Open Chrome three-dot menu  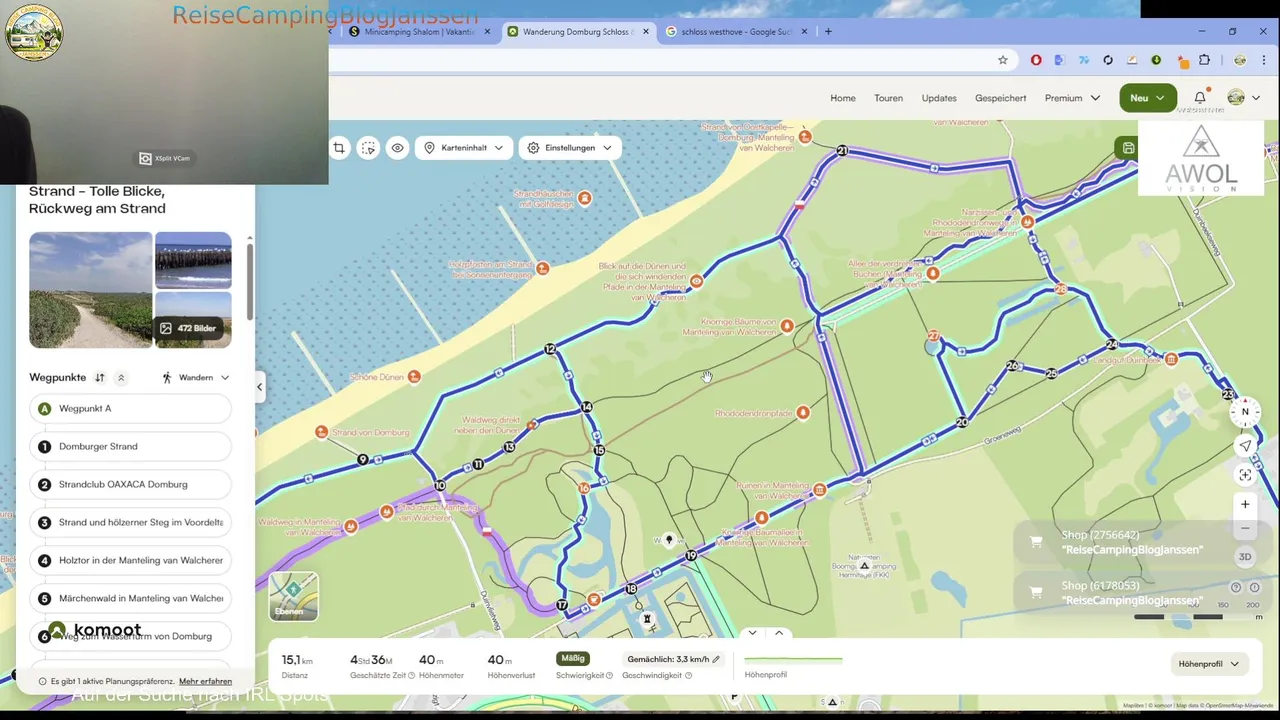click(x=1265, y=60)
